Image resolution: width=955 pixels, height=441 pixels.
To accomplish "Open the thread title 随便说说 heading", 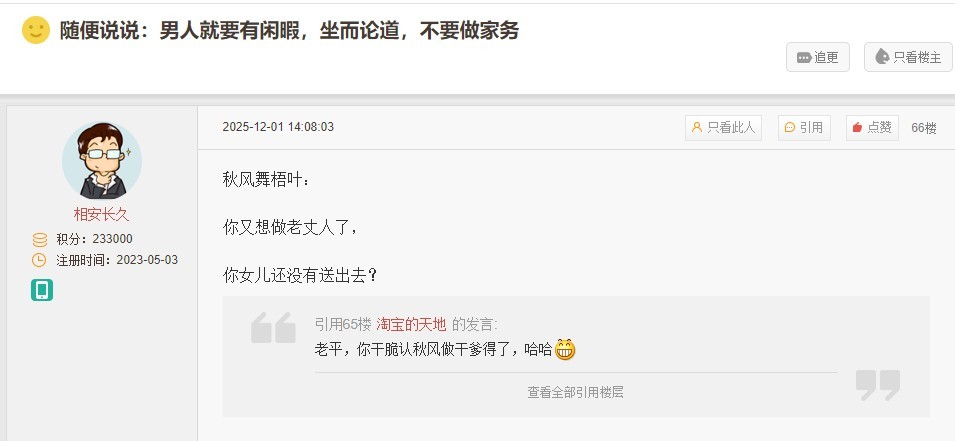I will tap(289, 30).
